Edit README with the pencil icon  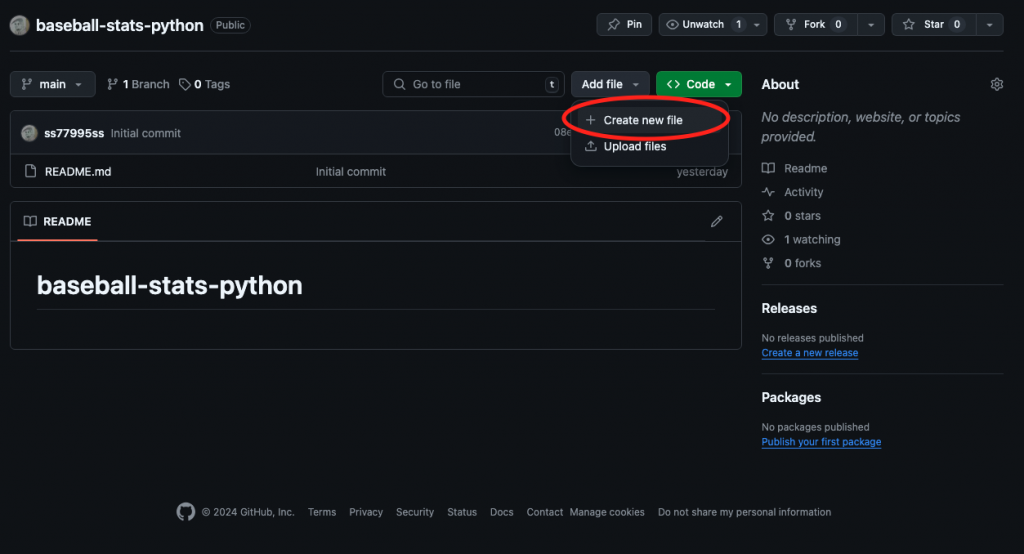[x=716, y=221]
